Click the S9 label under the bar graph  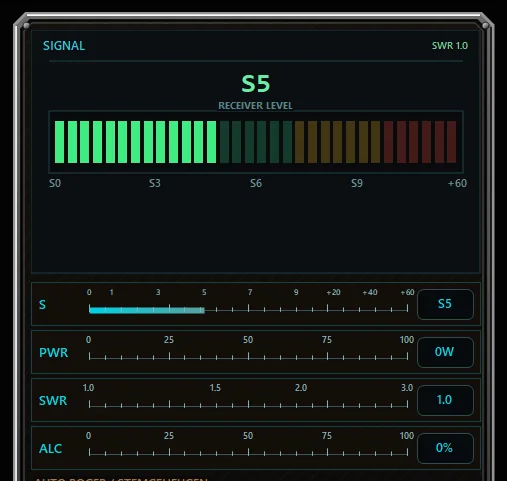pyautogui.click(x=357, y=183)
